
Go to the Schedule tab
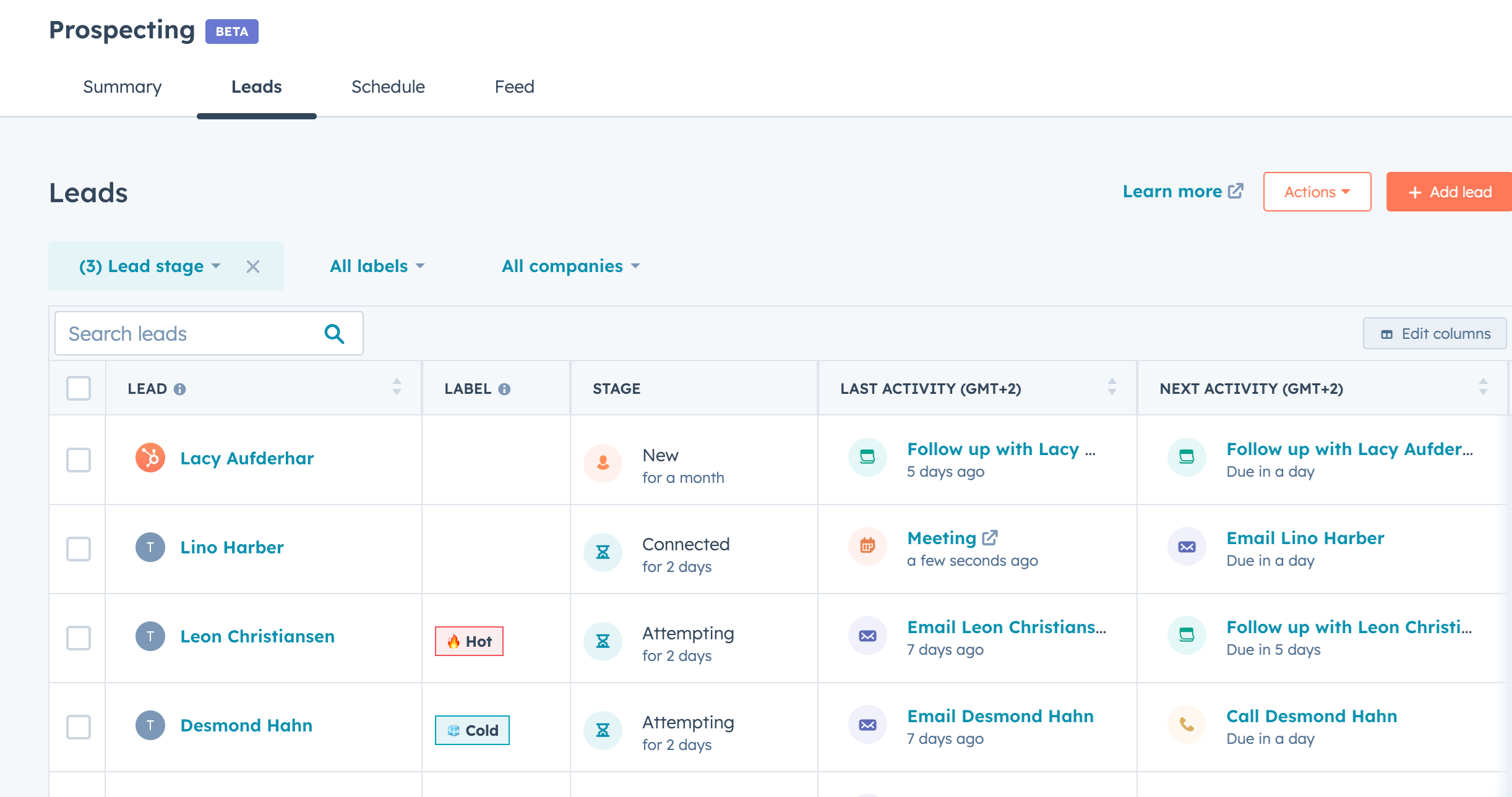388,87
